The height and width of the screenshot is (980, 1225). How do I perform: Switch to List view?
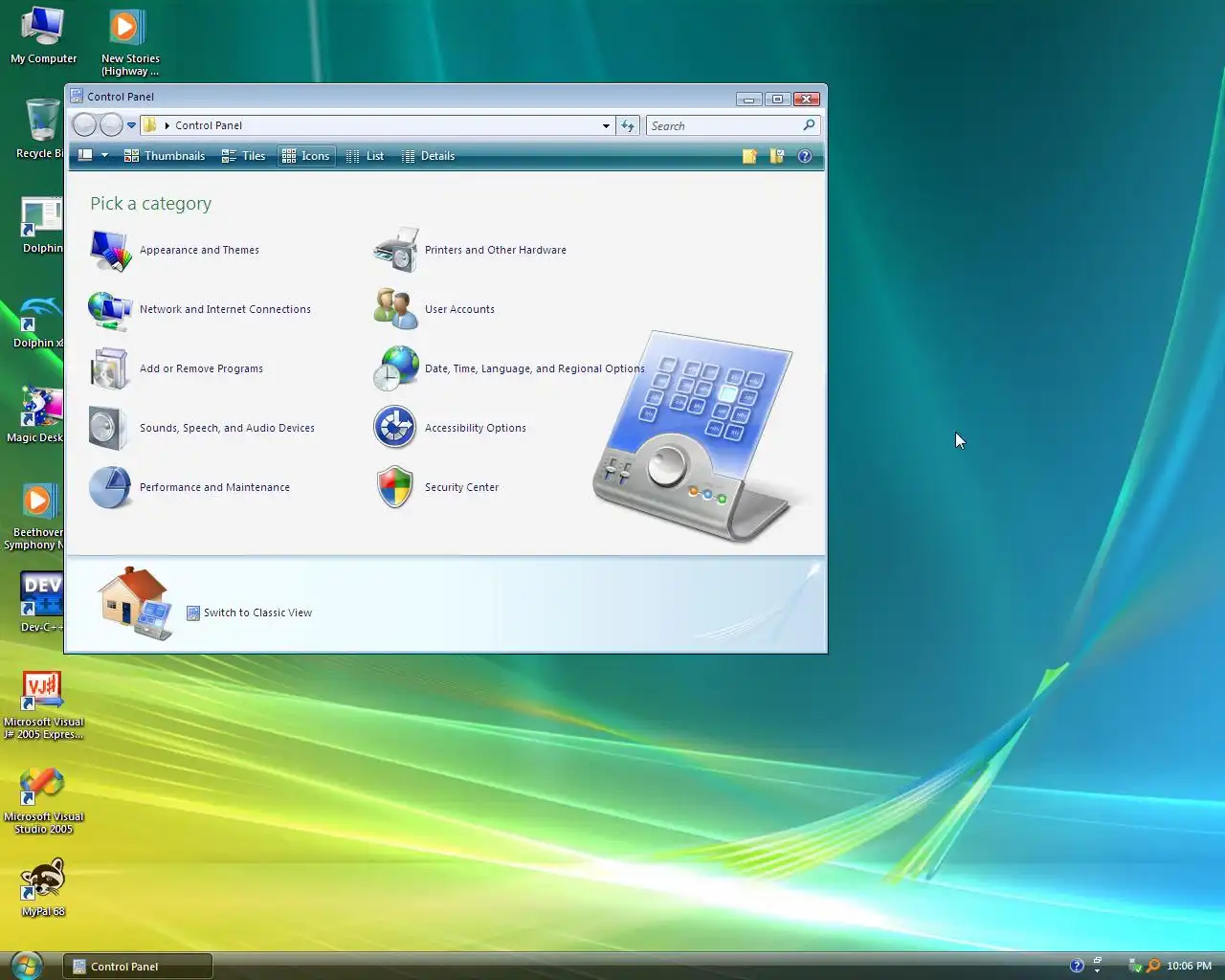pyautogui.click(x=365, y=156)
